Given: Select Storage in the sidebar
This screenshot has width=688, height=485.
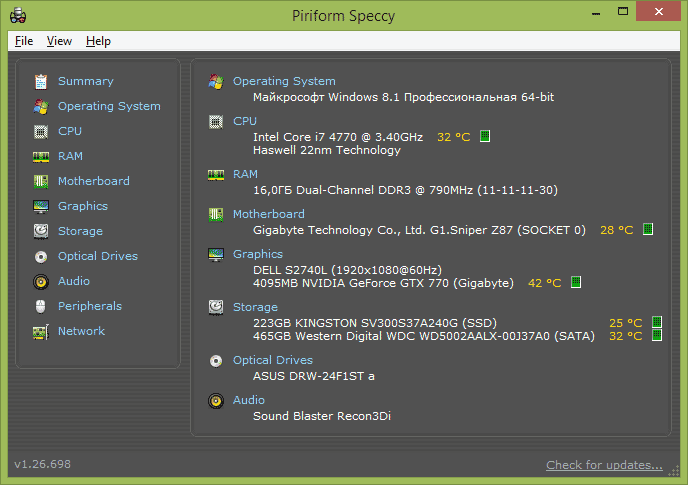Looking at the screenshot, I should coord(80,231).
